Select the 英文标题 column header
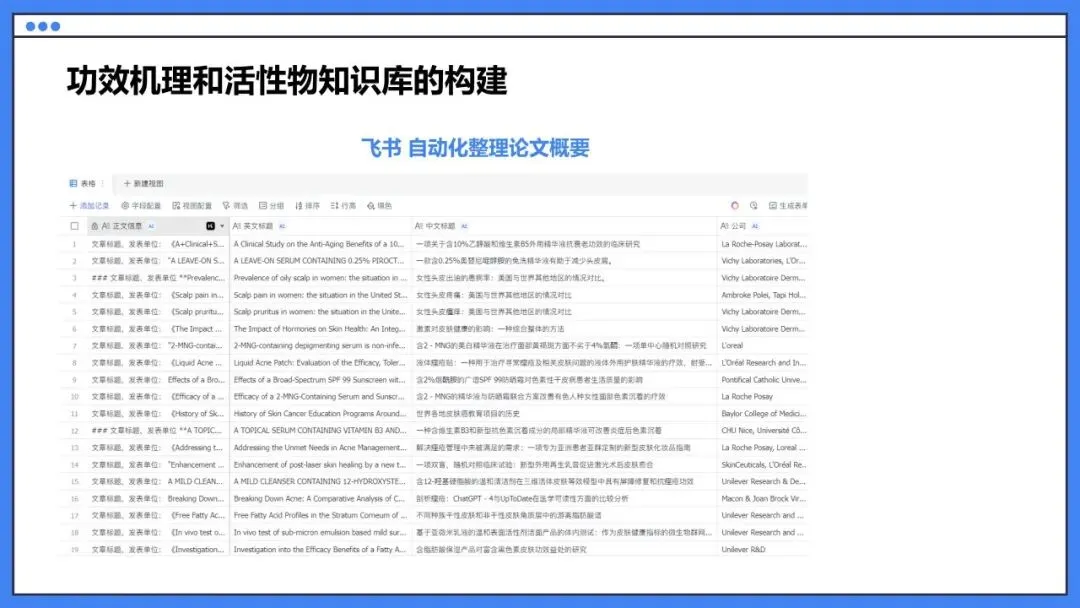 pos(321,226)
